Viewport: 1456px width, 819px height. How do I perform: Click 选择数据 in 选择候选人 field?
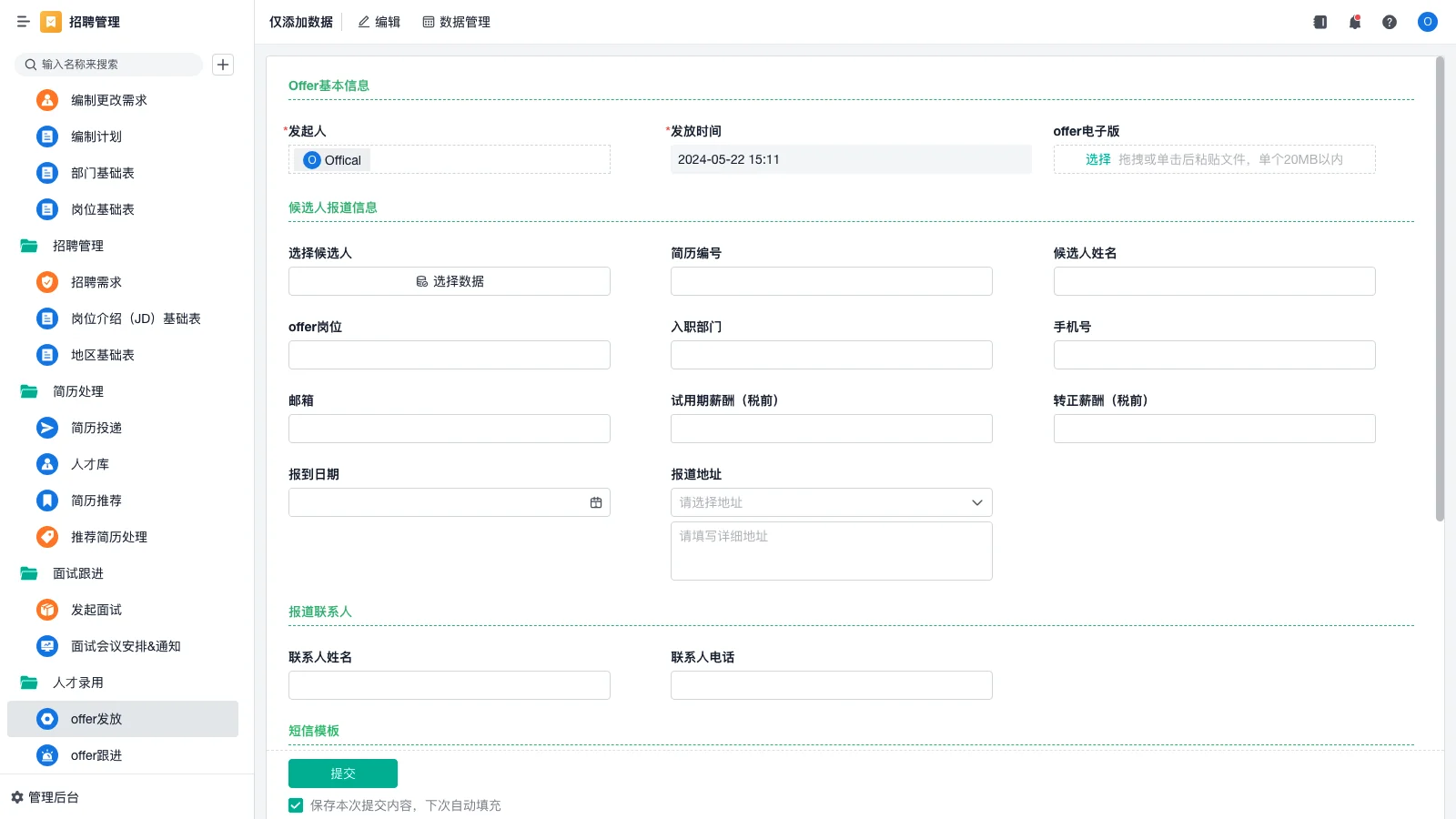coord(449,280)
